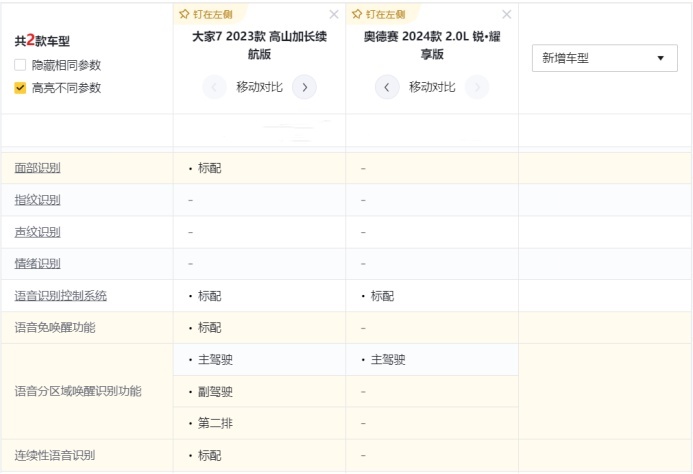This screenshot has height=474, width=693.
Task: Open 声纹识别 parameter link
Action: (x=38, y=232)
